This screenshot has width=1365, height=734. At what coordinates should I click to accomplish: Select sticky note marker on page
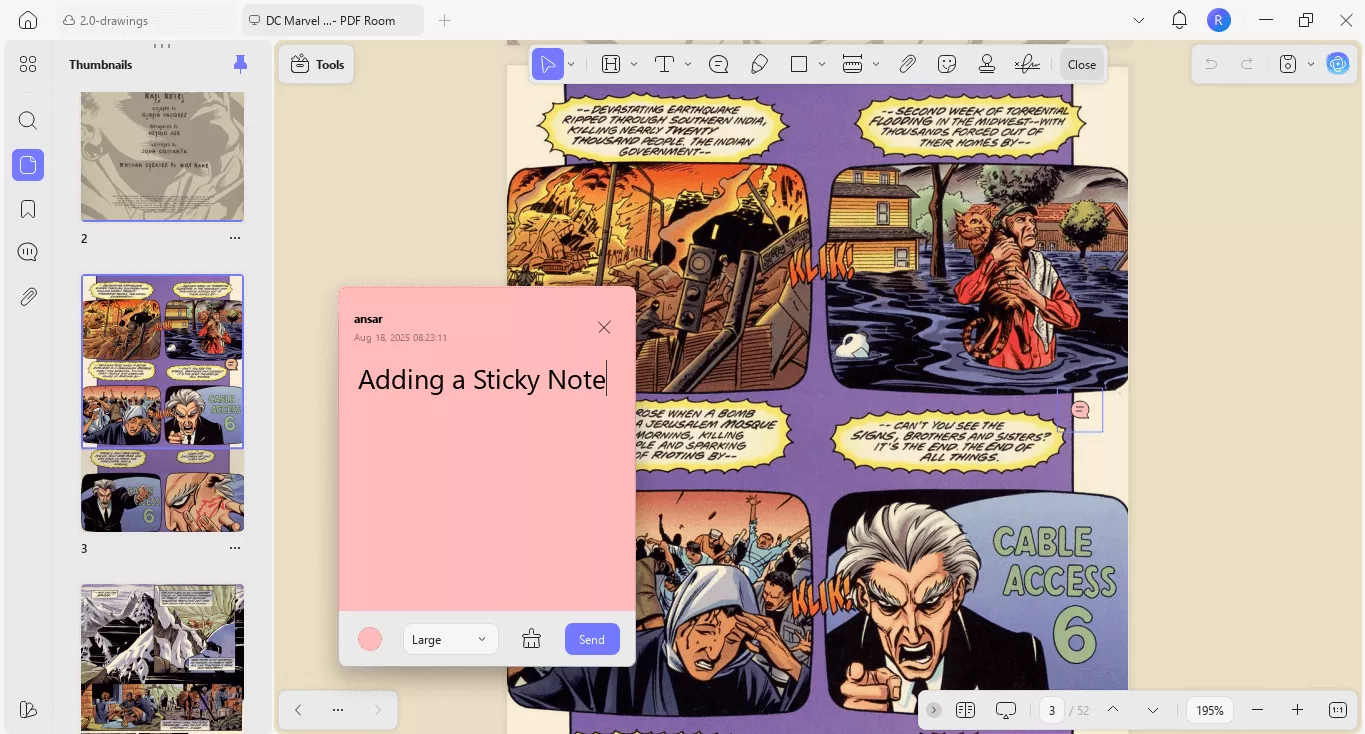(1080, 409)
